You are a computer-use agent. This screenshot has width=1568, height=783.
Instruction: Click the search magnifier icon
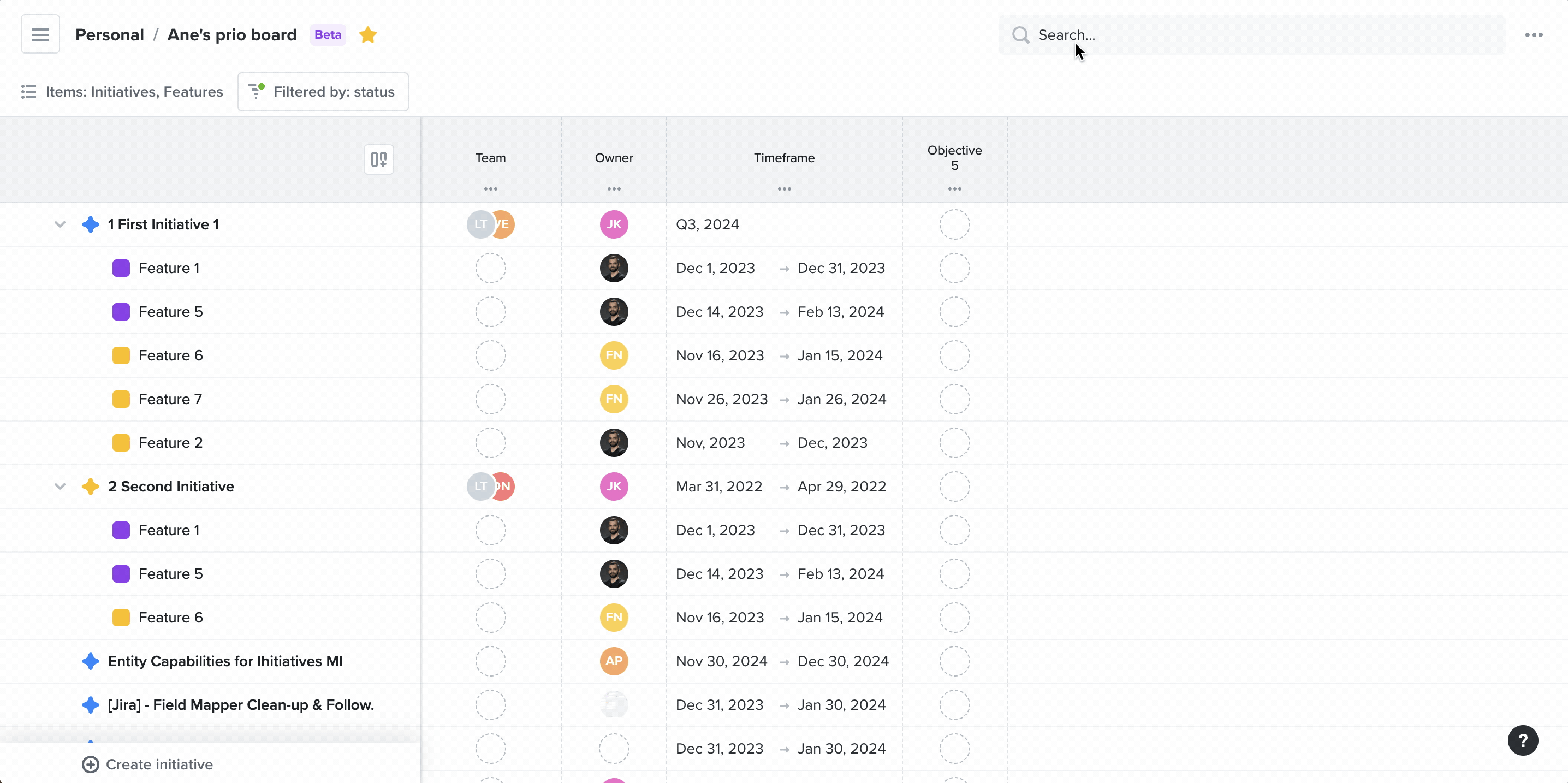[1020, 35]
